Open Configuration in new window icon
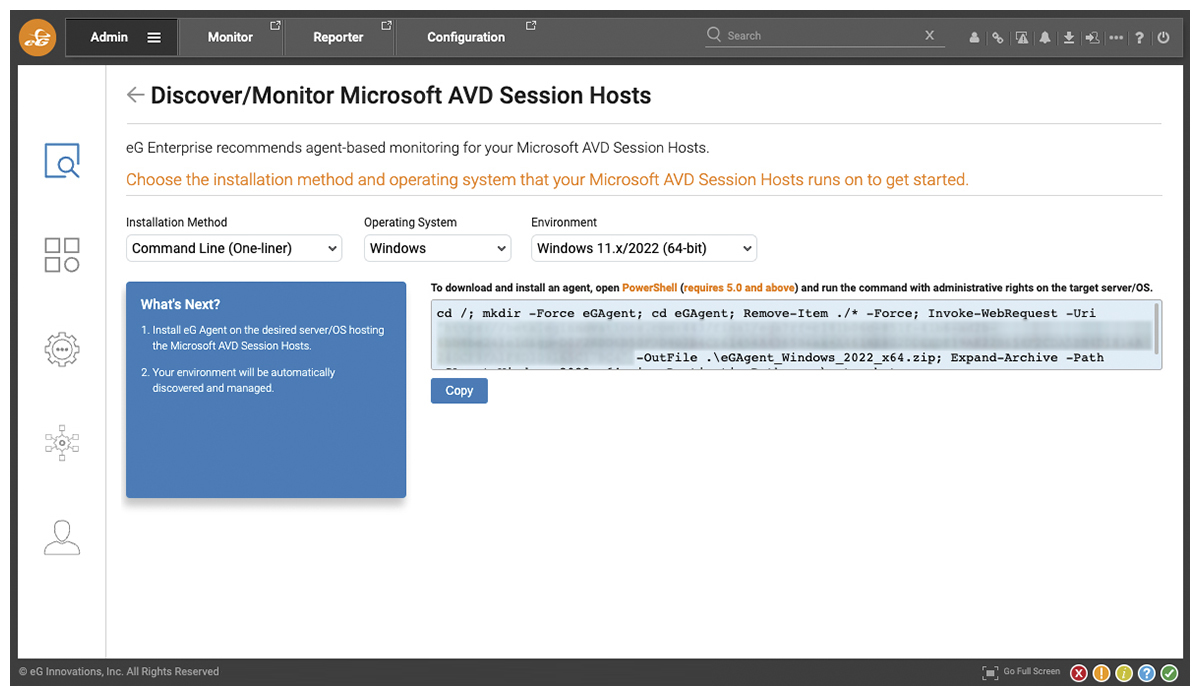 531,25
